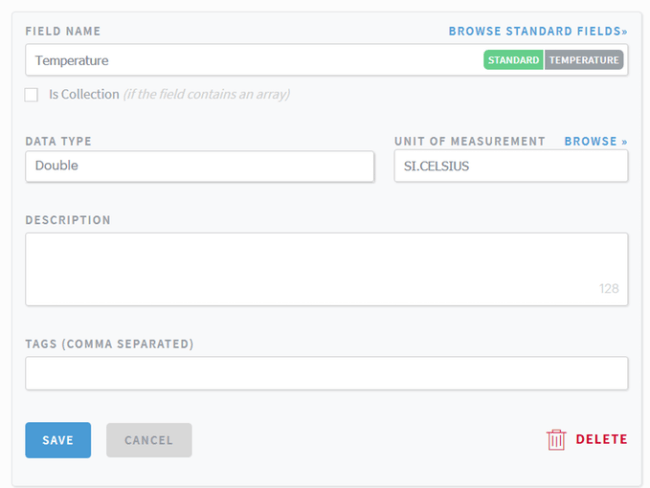Open the Browse Standard Fields link
This screenshot has height=488, width=650.
coord(537,32)
